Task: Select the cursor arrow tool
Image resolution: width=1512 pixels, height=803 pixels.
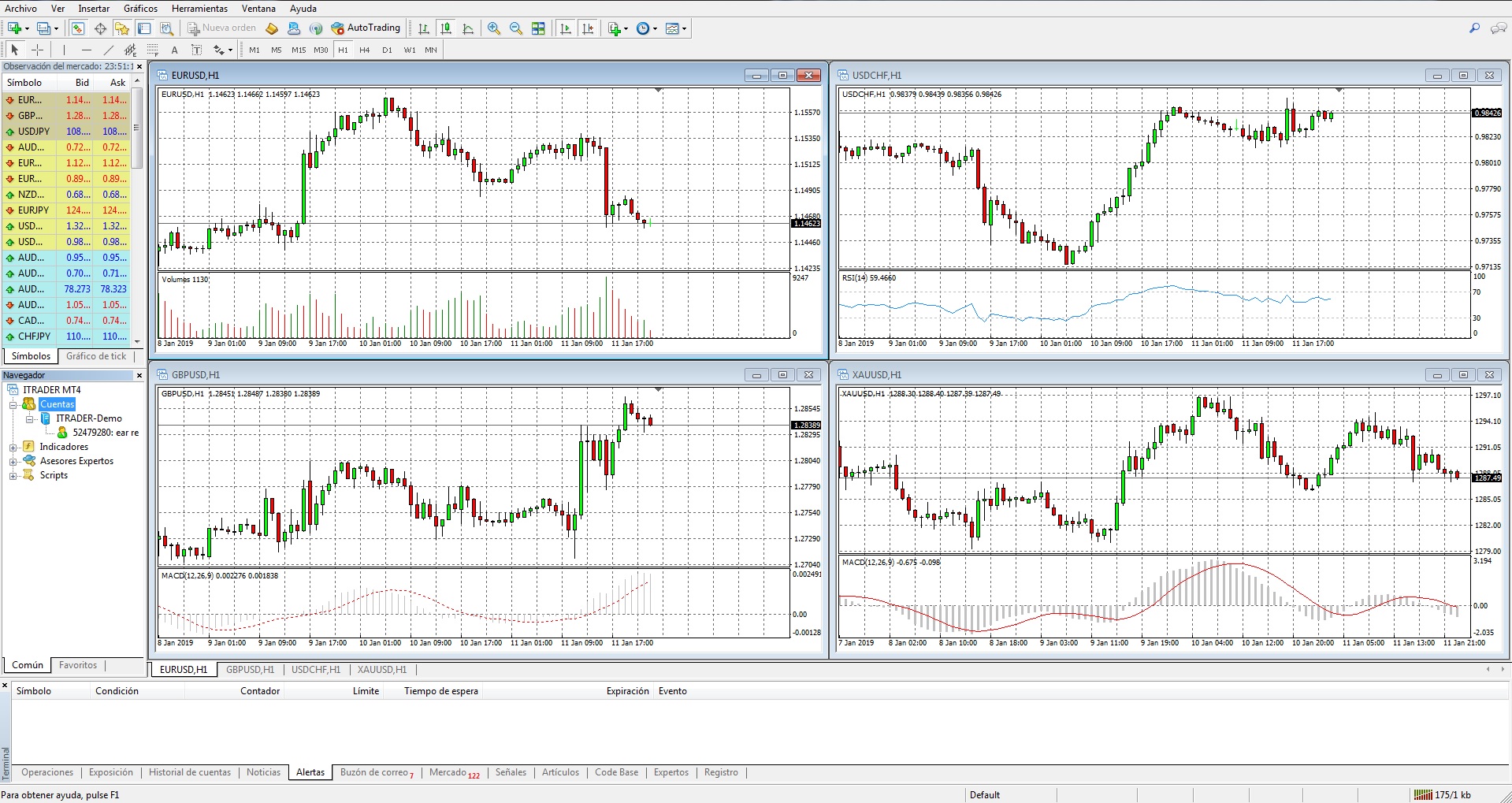Action: 14,50
